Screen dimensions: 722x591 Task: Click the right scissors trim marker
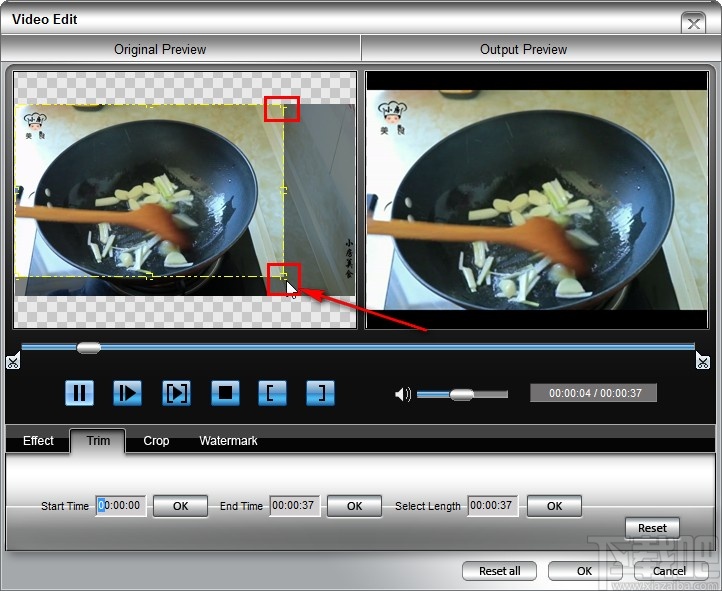pyautogui.click(x=703, y=361)
